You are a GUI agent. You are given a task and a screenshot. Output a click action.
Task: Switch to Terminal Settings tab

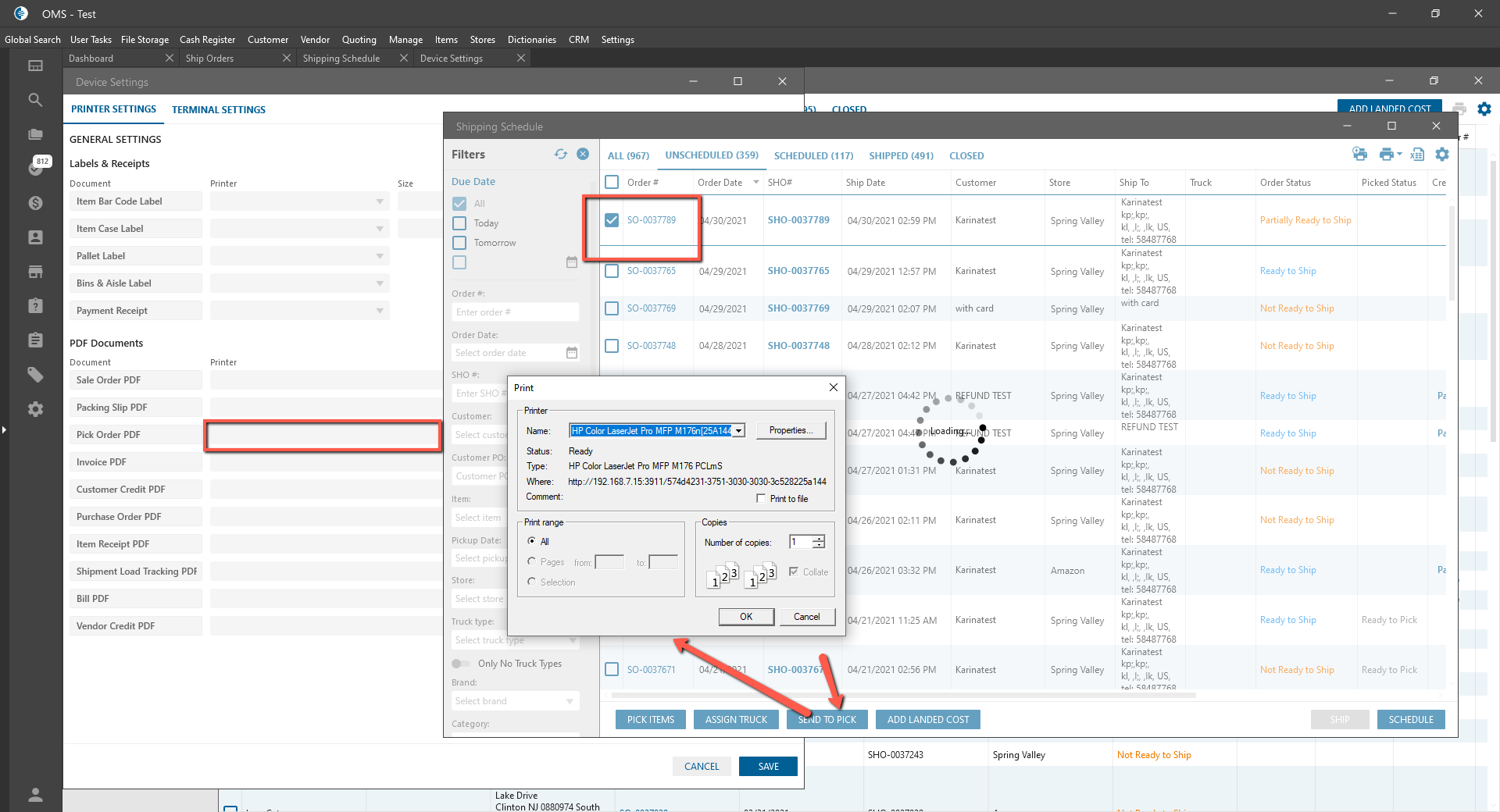point(219,110)
